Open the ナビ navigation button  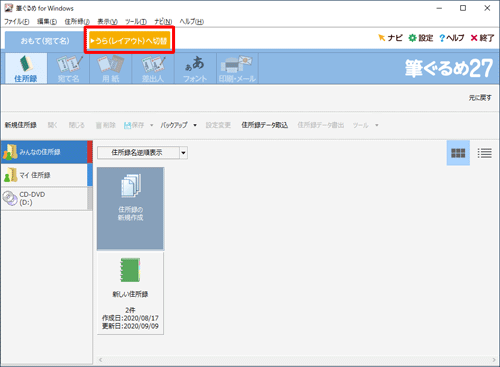[x=390, y=38]
